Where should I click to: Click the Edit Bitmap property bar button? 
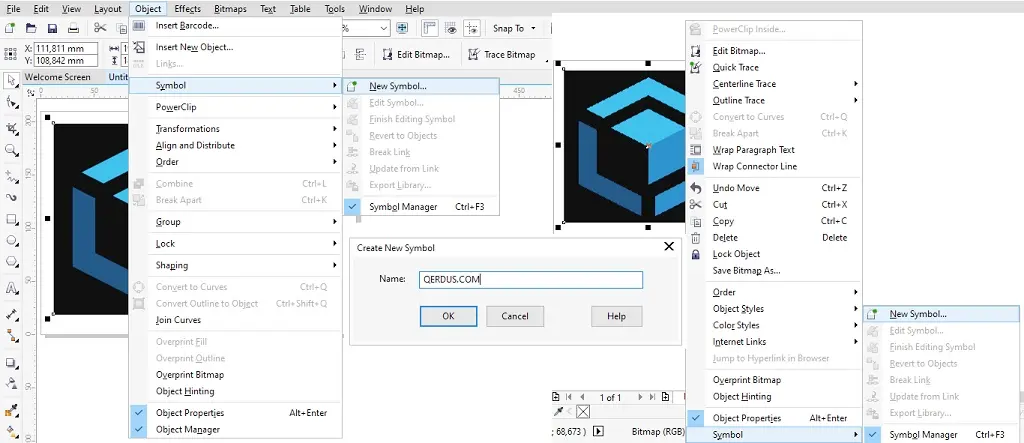point(417,55)
